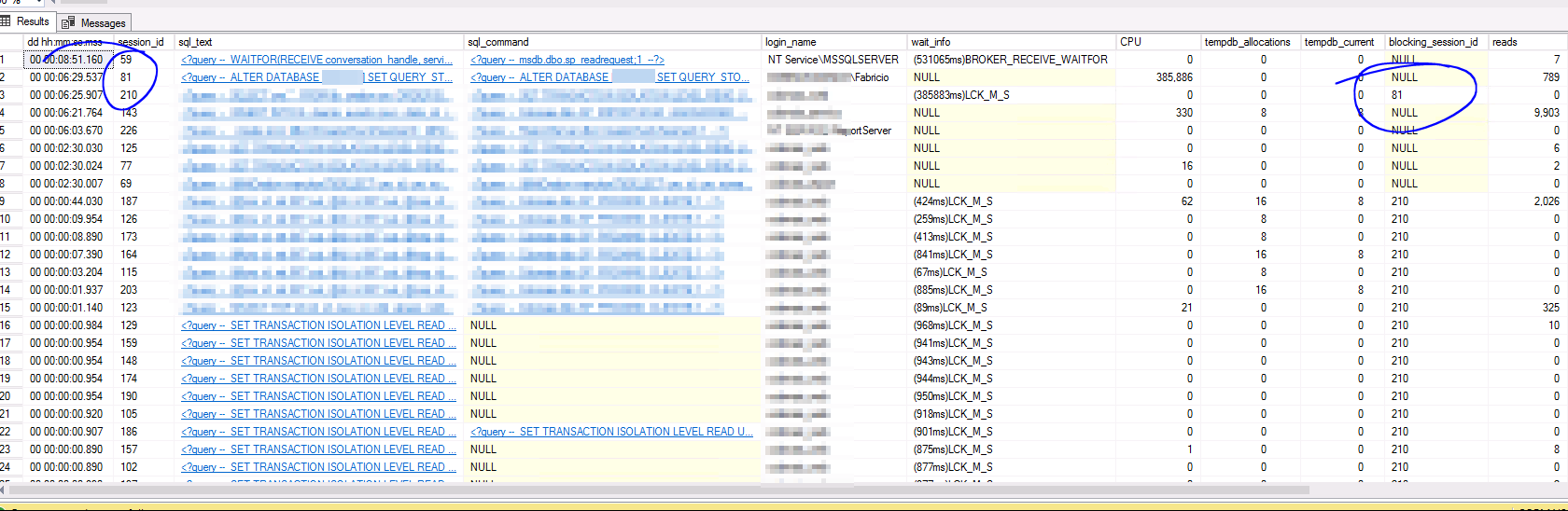Select the session_id cell showing 210
This screenshot has height=511, width=1568.
pos(129,95)
